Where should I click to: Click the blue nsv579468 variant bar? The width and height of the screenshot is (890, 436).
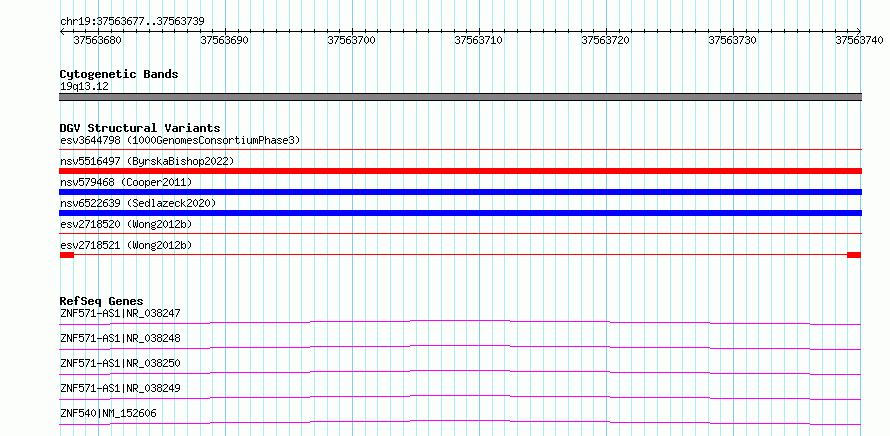tap(461, 192)
